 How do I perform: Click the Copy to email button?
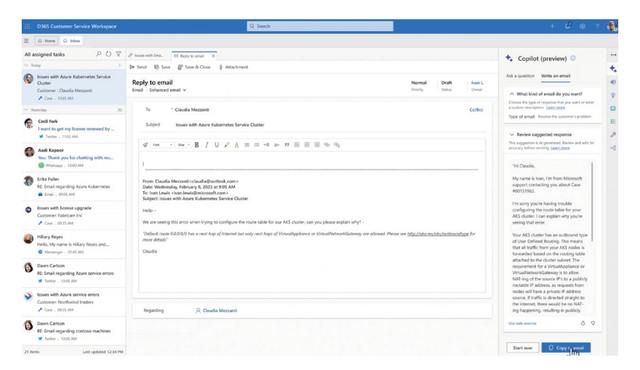[566, 348]
